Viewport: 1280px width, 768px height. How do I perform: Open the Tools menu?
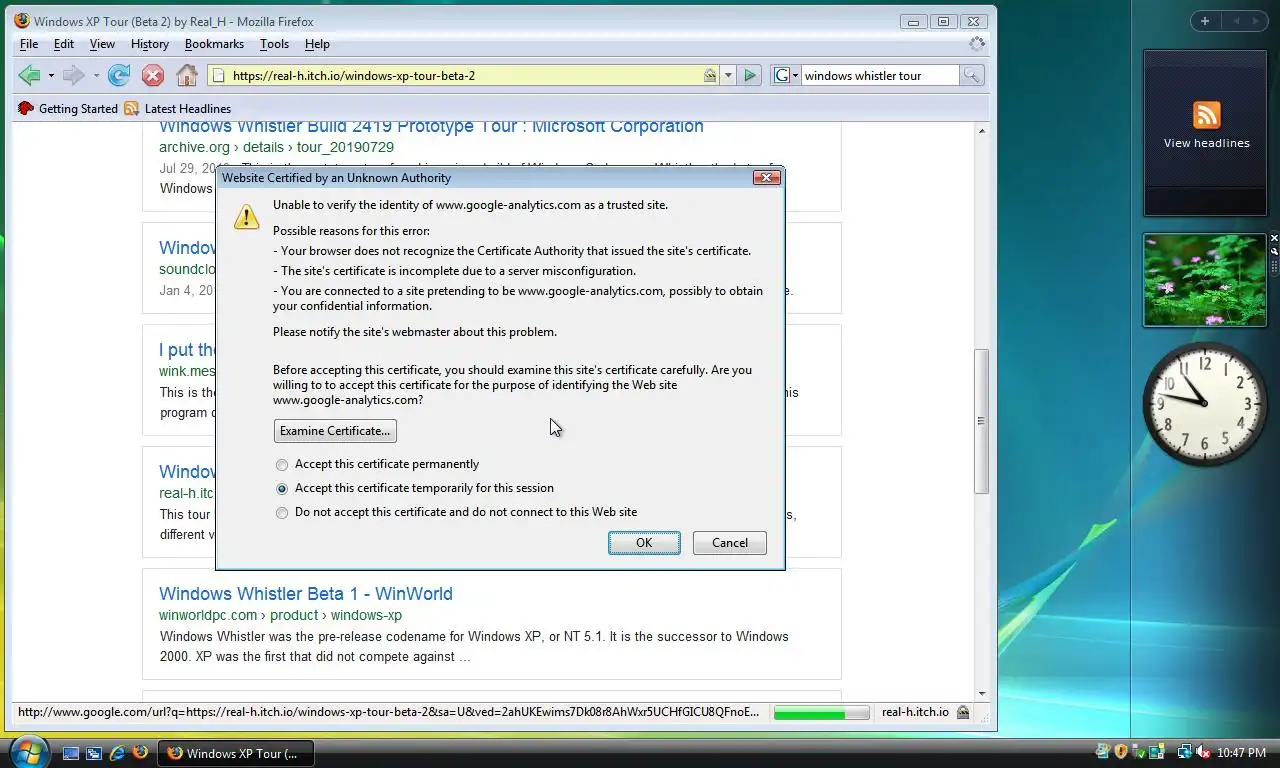point(274,44)
